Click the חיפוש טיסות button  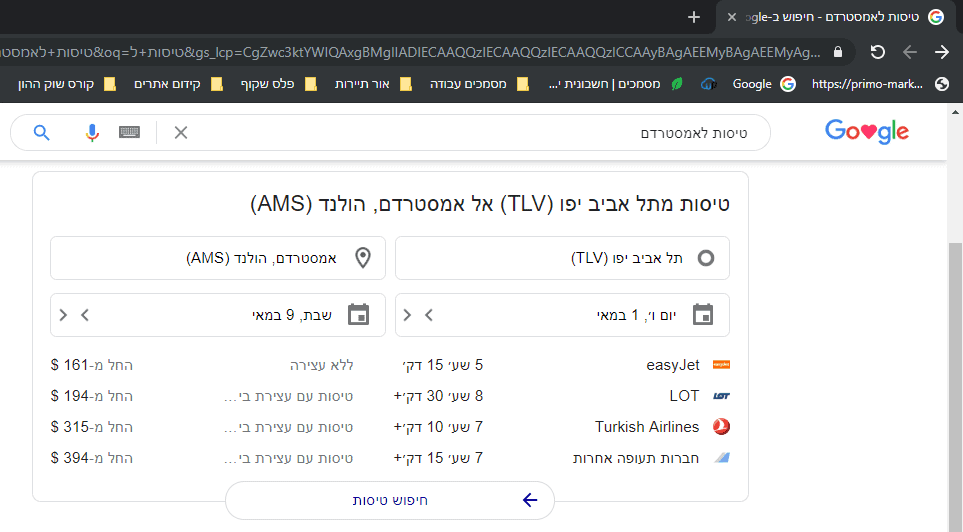click(390, 500)
